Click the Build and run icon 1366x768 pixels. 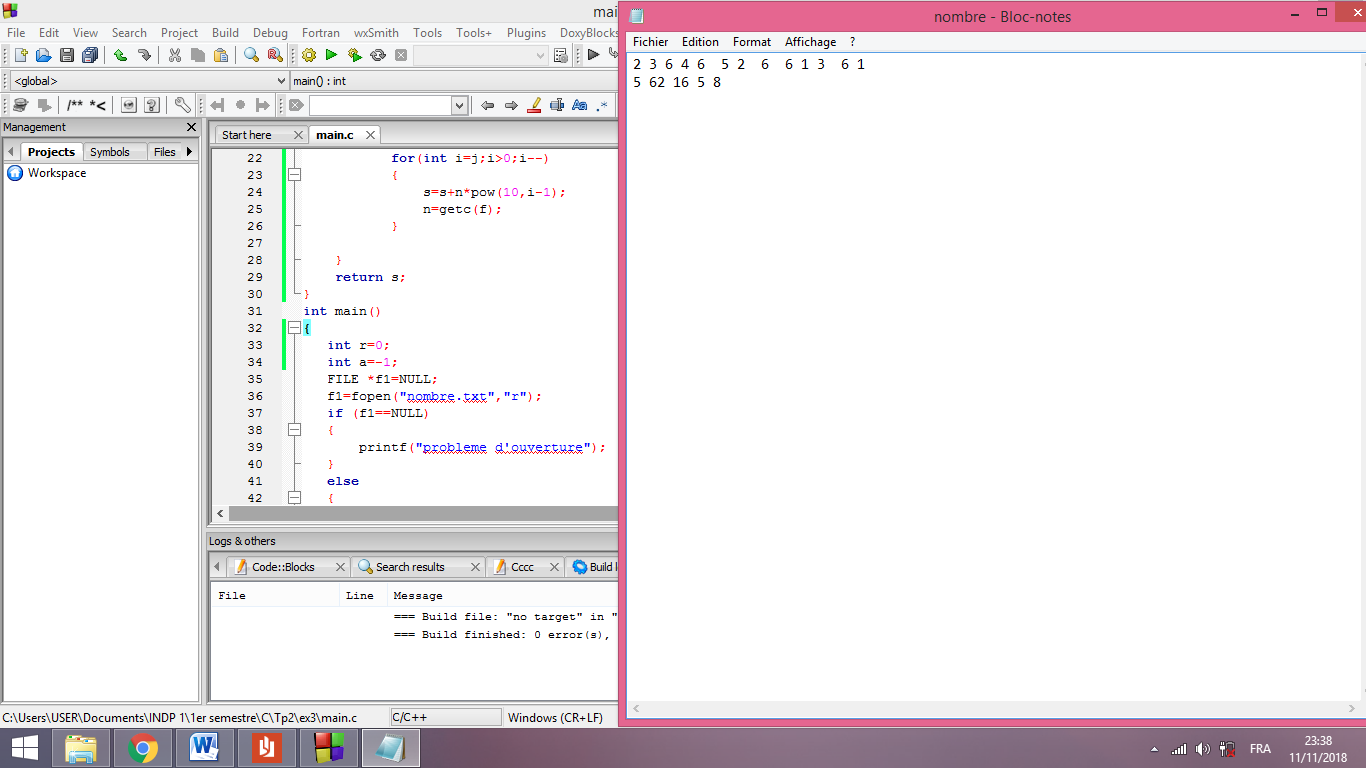354,55
